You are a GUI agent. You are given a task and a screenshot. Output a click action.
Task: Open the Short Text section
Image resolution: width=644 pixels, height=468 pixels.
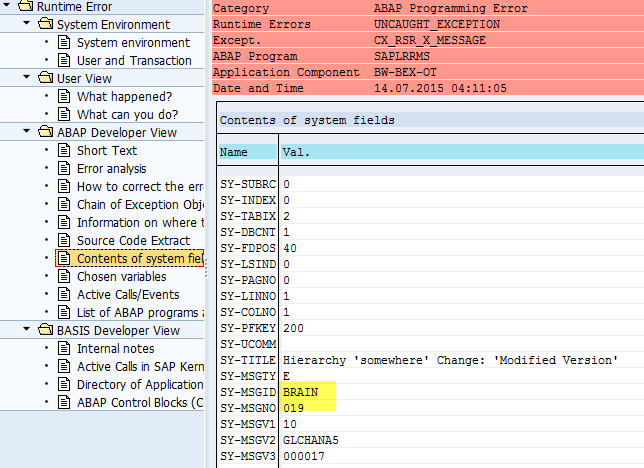(107, 150)
